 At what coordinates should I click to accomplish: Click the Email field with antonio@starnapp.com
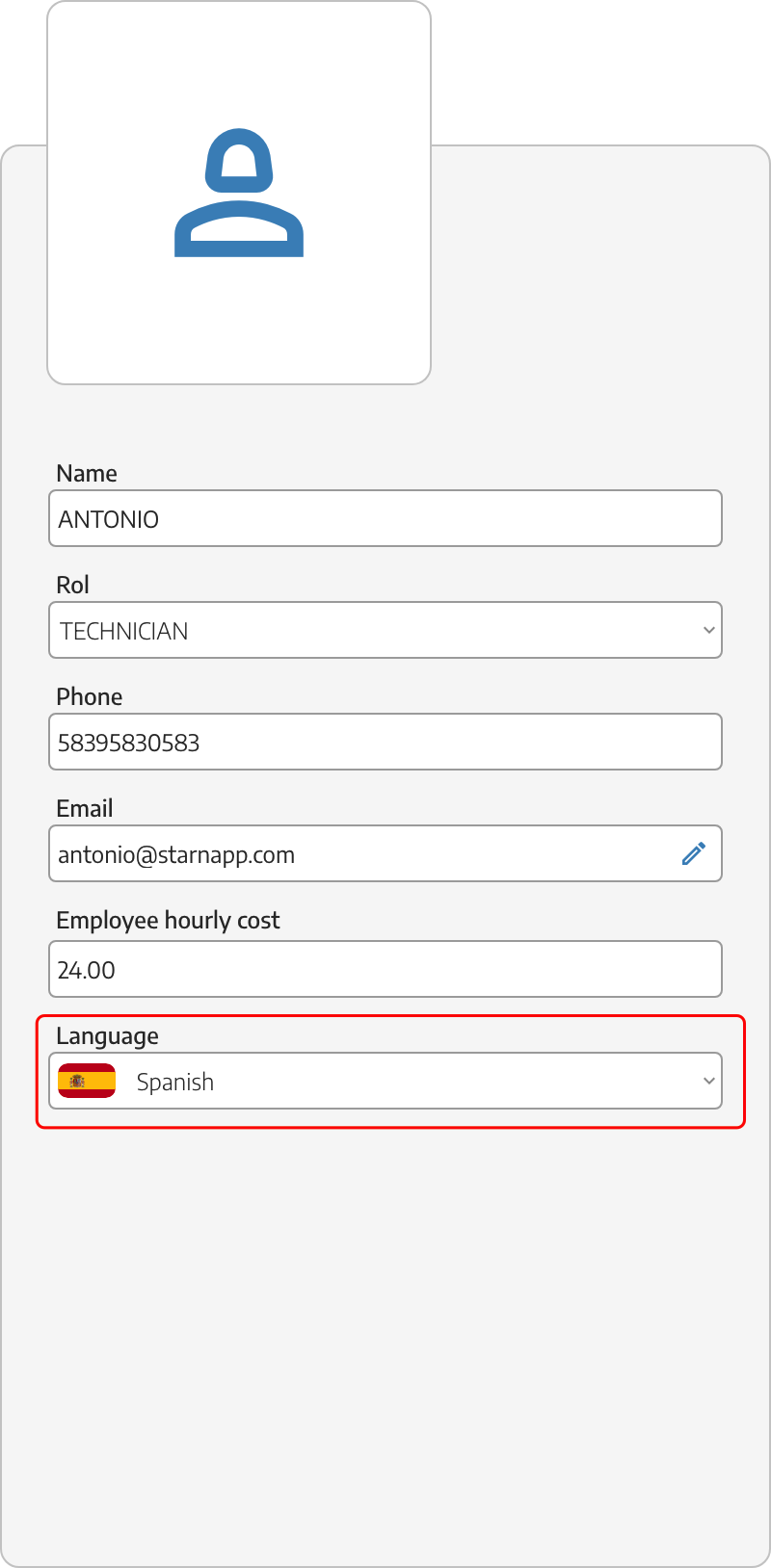(x=385, y=853)
